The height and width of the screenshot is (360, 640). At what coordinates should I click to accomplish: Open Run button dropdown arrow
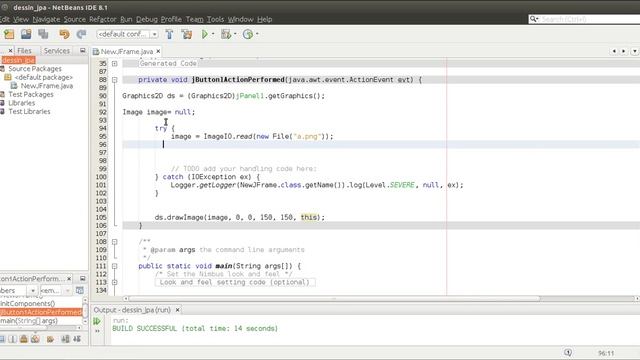(213, 34)
